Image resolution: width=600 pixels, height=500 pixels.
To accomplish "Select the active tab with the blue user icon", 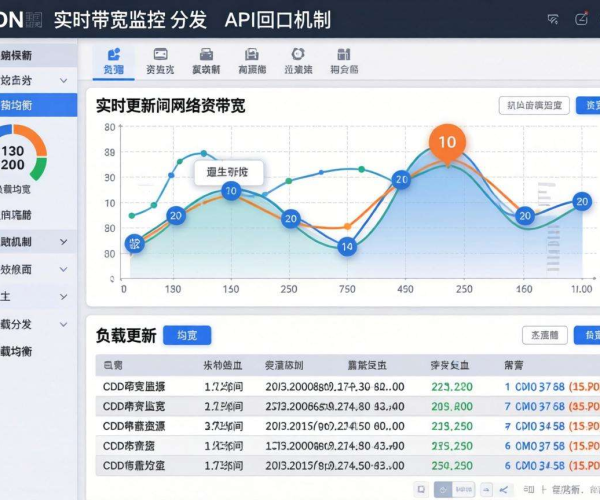I will click(x=114, y=61).
